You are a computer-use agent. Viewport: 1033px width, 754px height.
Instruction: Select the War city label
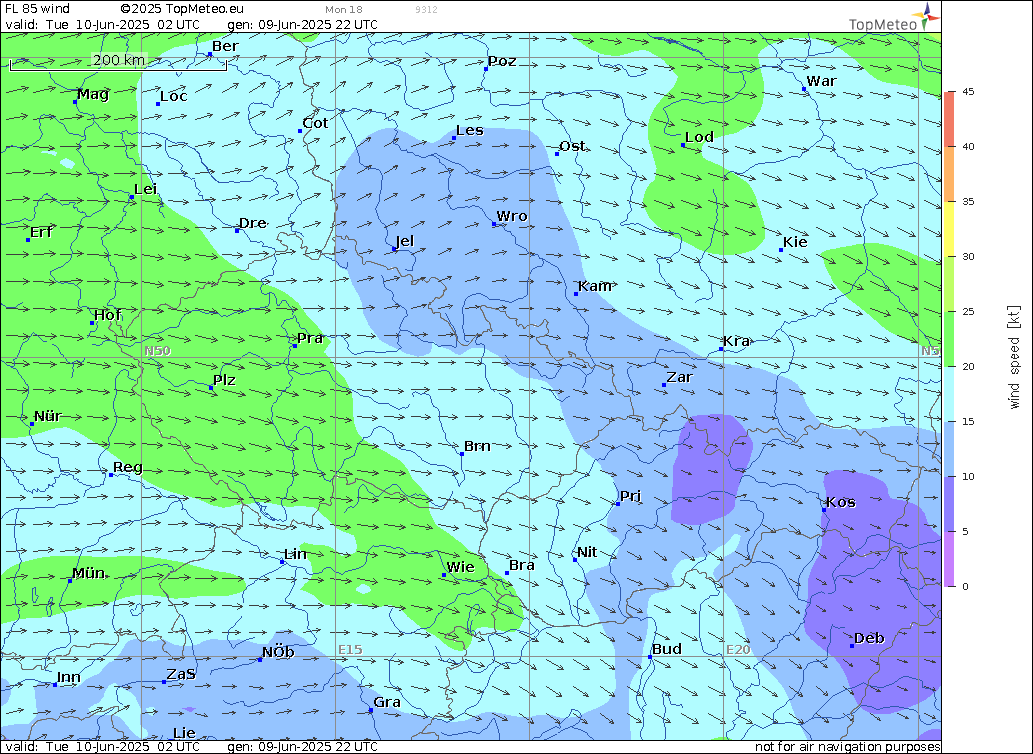(x=822, y=81)
